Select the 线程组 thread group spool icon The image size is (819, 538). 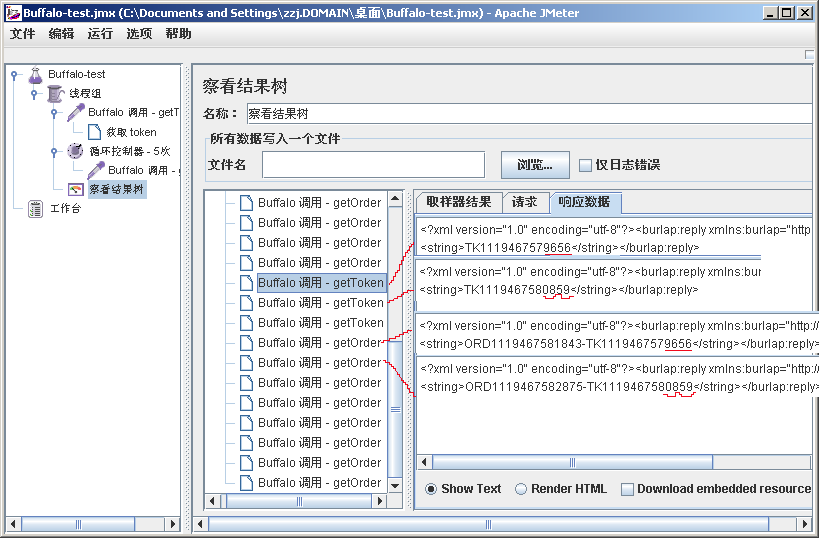[55, 93]
